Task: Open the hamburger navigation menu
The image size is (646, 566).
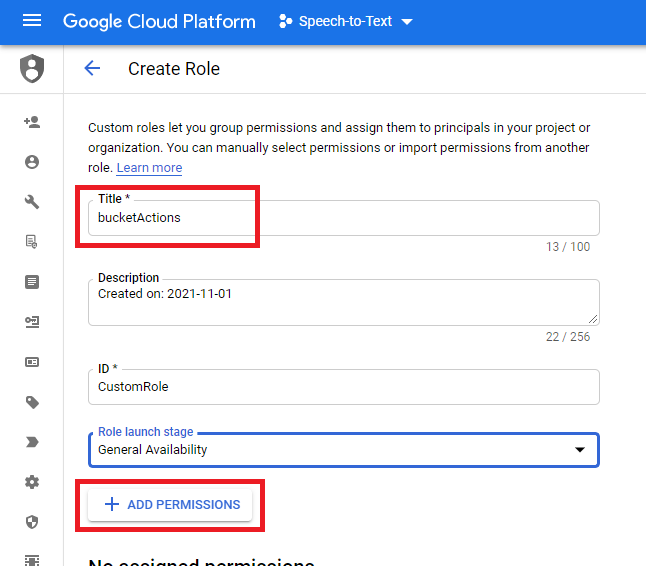Action: tap(31, 21)
